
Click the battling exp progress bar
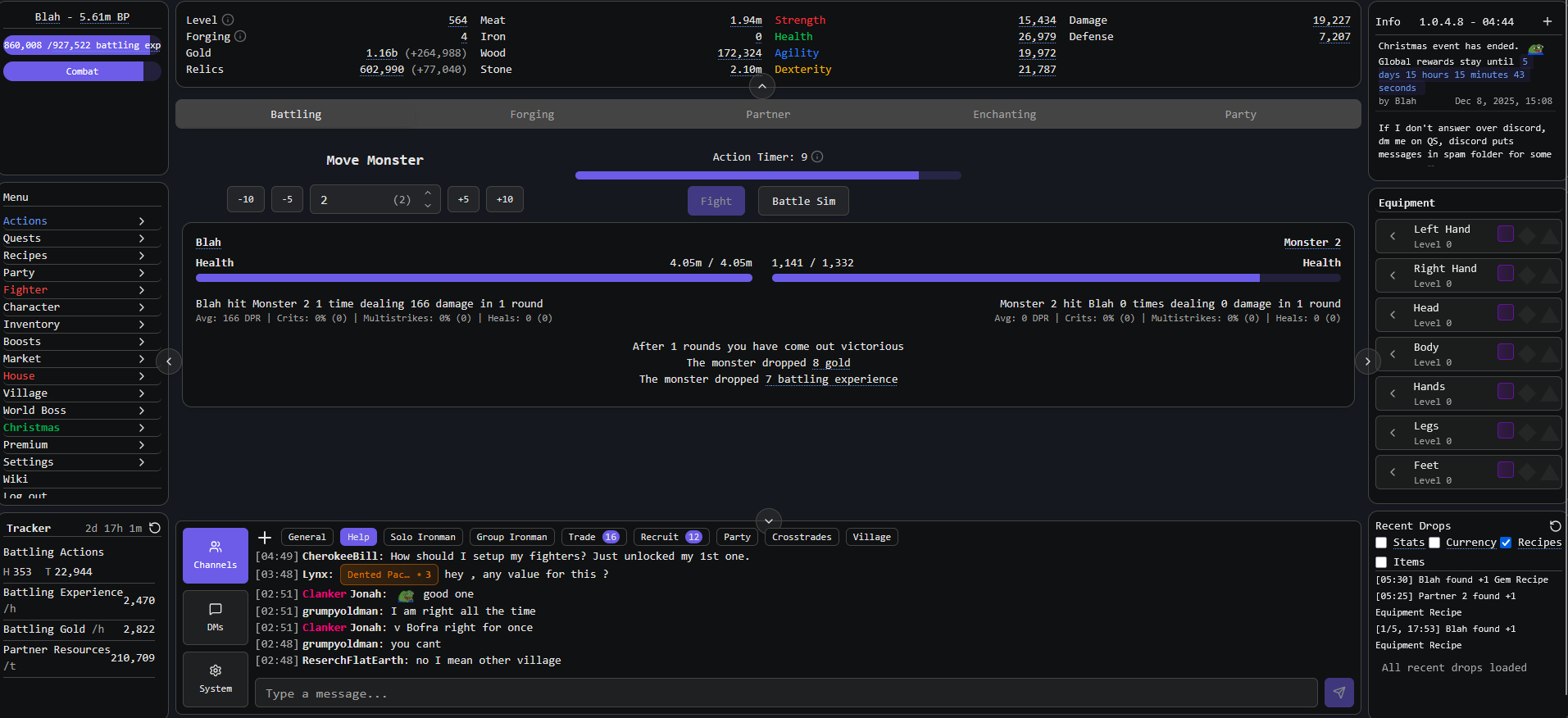point(82,45)
